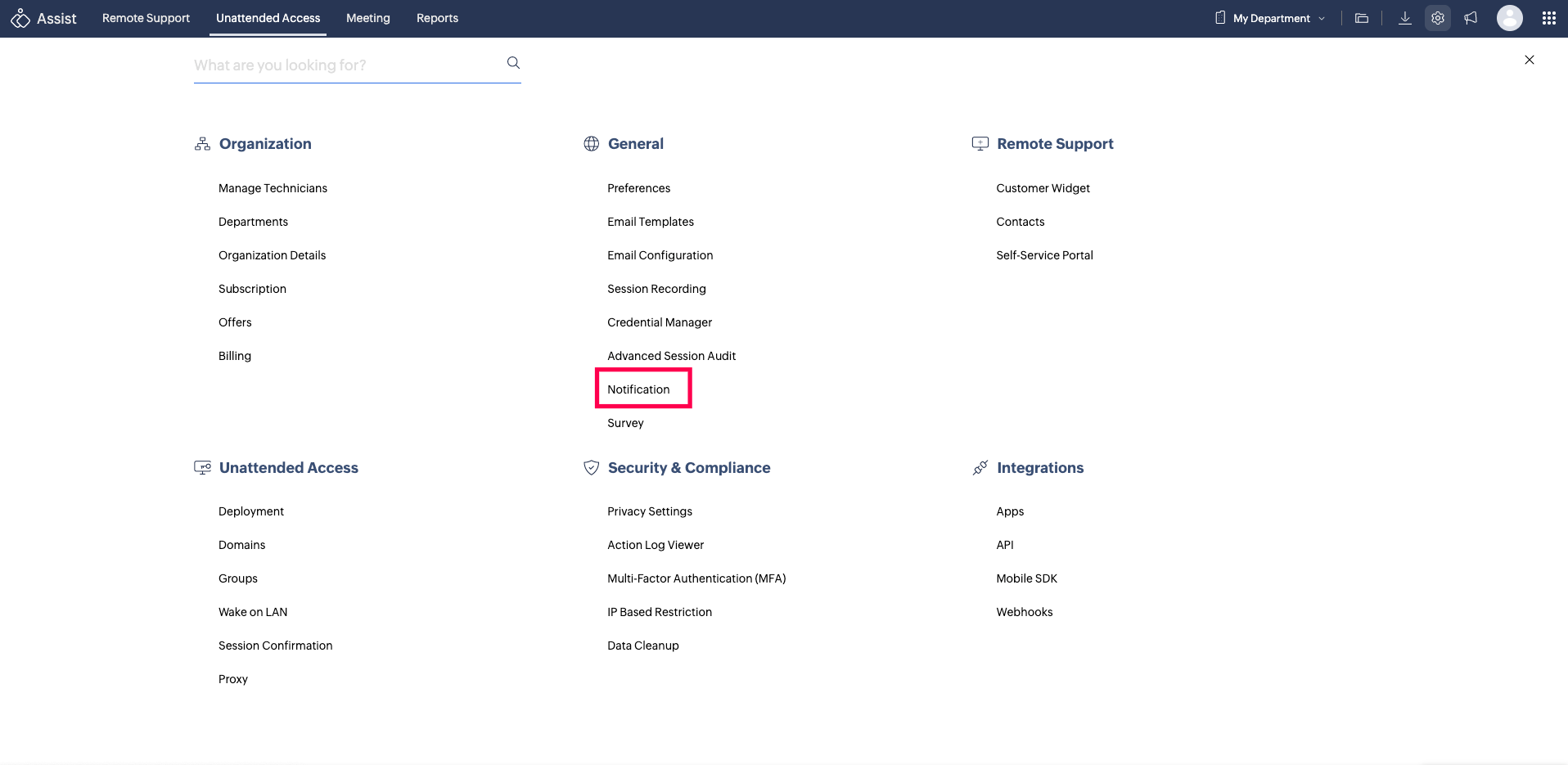Click the user profile avatar
The image size is (1568, 765).
[1509, 18]
